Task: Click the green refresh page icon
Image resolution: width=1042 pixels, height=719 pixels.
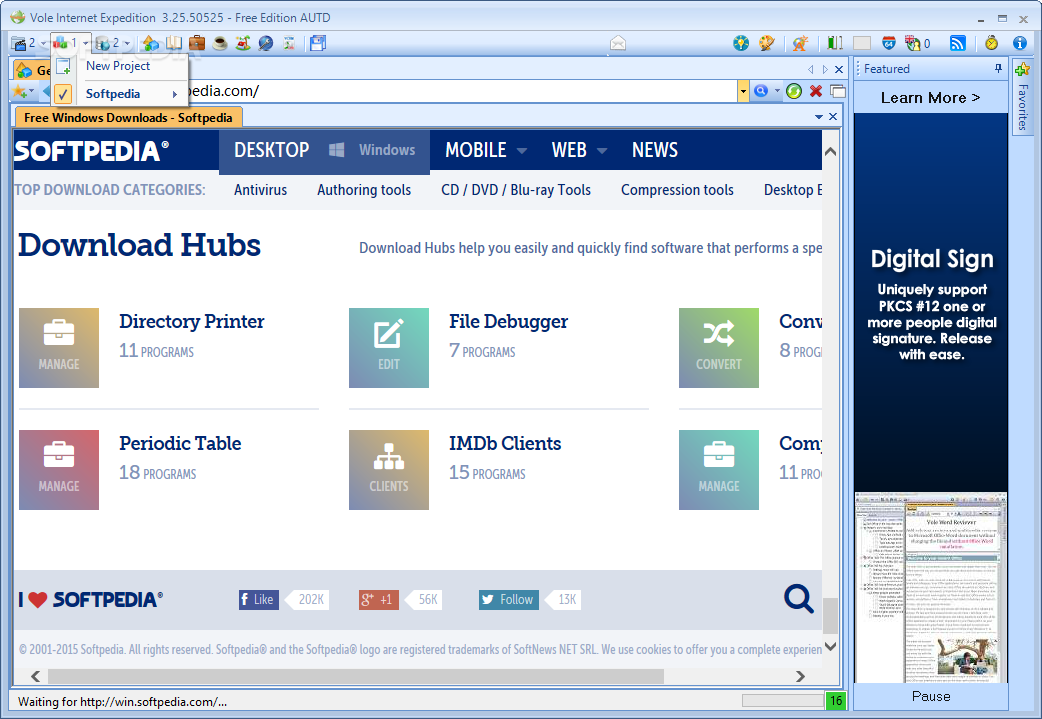Action: click(x=794, y=91)
